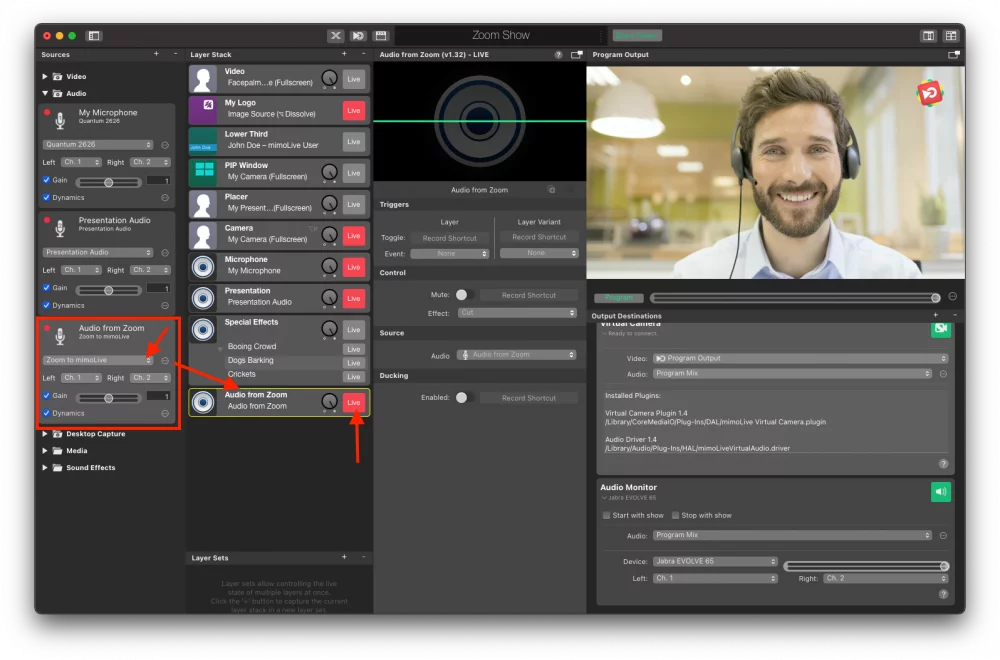Click Record Shortcut for Mute
The image size is (1000, 660).
[529, 295]
